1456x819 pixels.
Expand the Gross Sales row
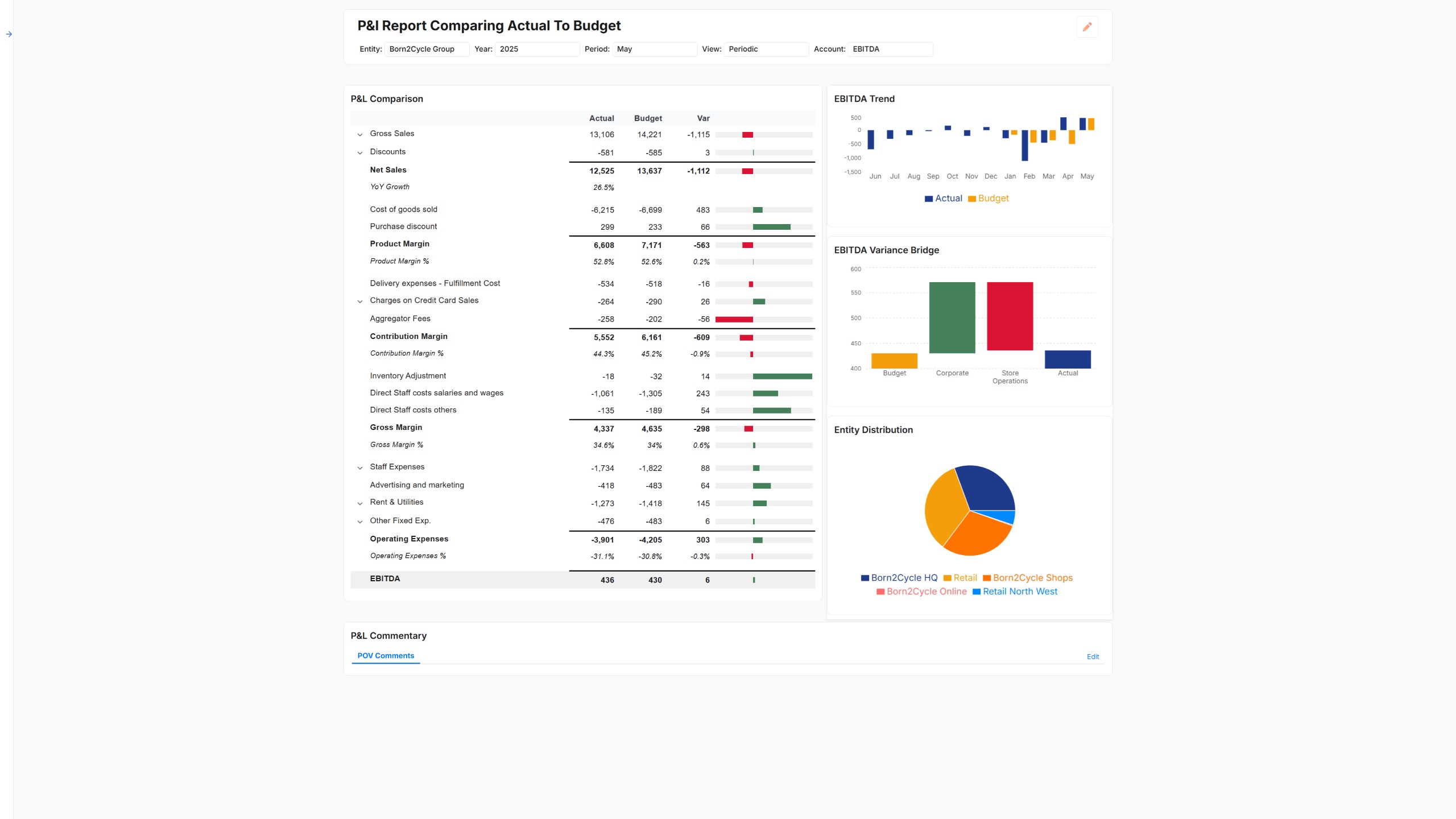360,135
